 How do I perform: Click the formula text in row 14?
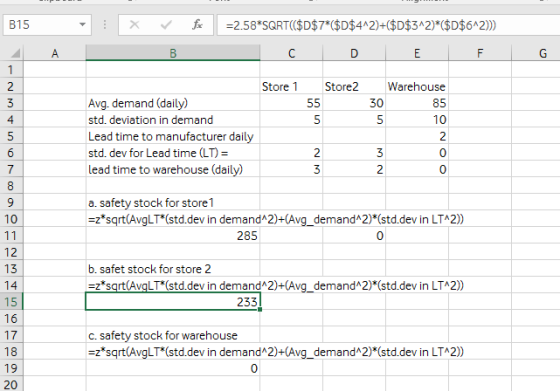tap(276, 286)
